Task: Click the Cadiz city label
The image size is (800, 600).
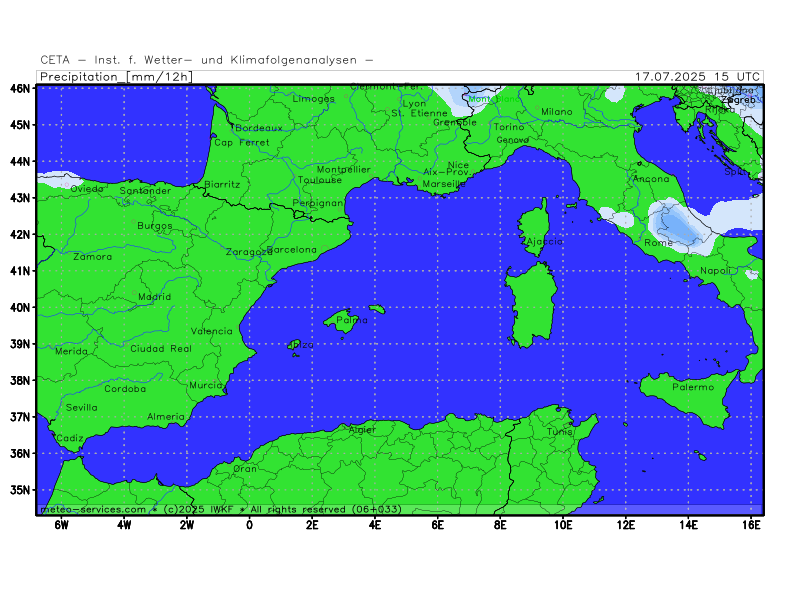Action: click(x=69, y=438)
